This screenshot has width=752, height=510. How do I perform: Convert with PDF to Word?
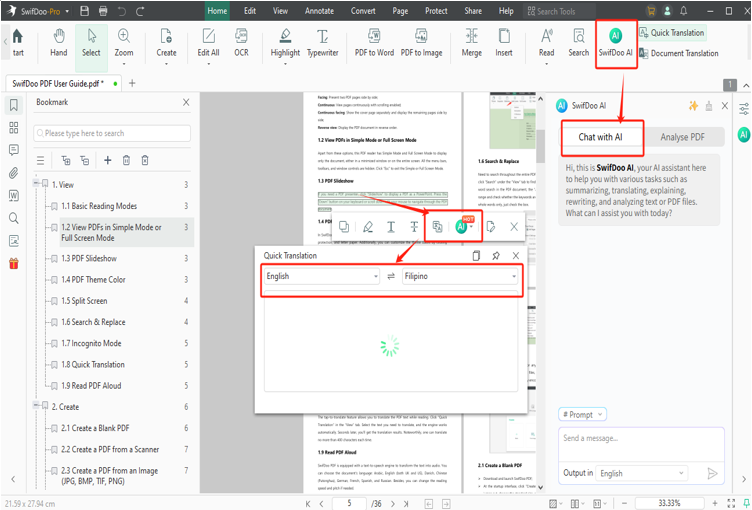pos(374,43)
